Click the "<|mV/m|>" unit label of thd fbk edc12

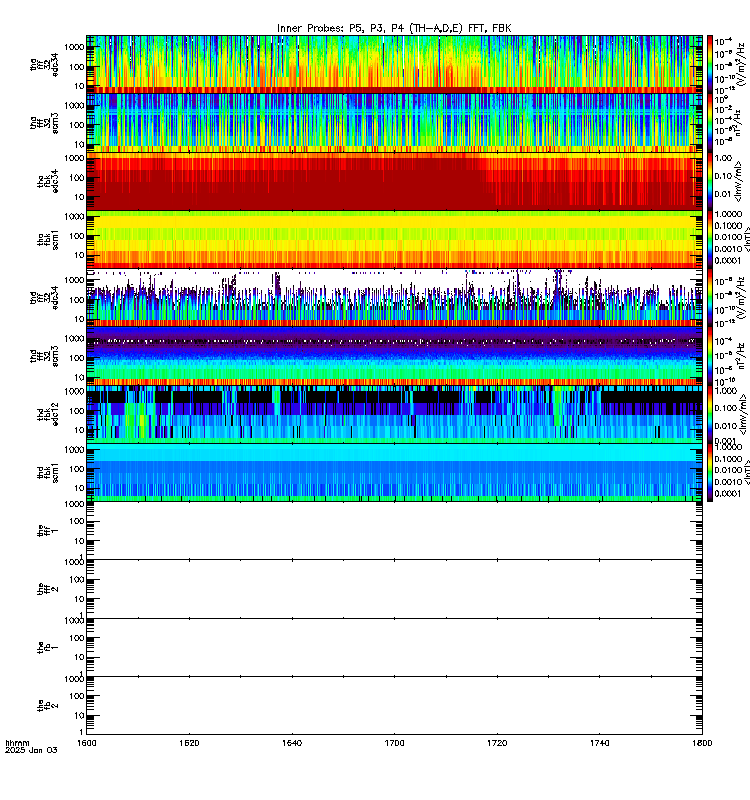743,414
